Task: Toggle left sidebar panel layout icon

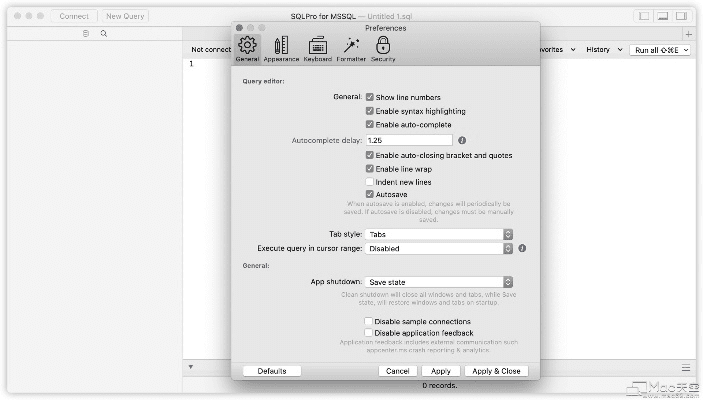Action: click(x=644, y=16)
